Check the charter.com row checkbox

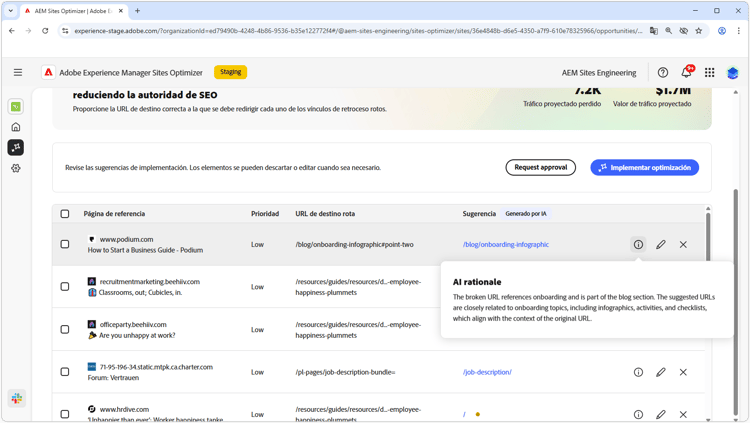click(65, 372)
